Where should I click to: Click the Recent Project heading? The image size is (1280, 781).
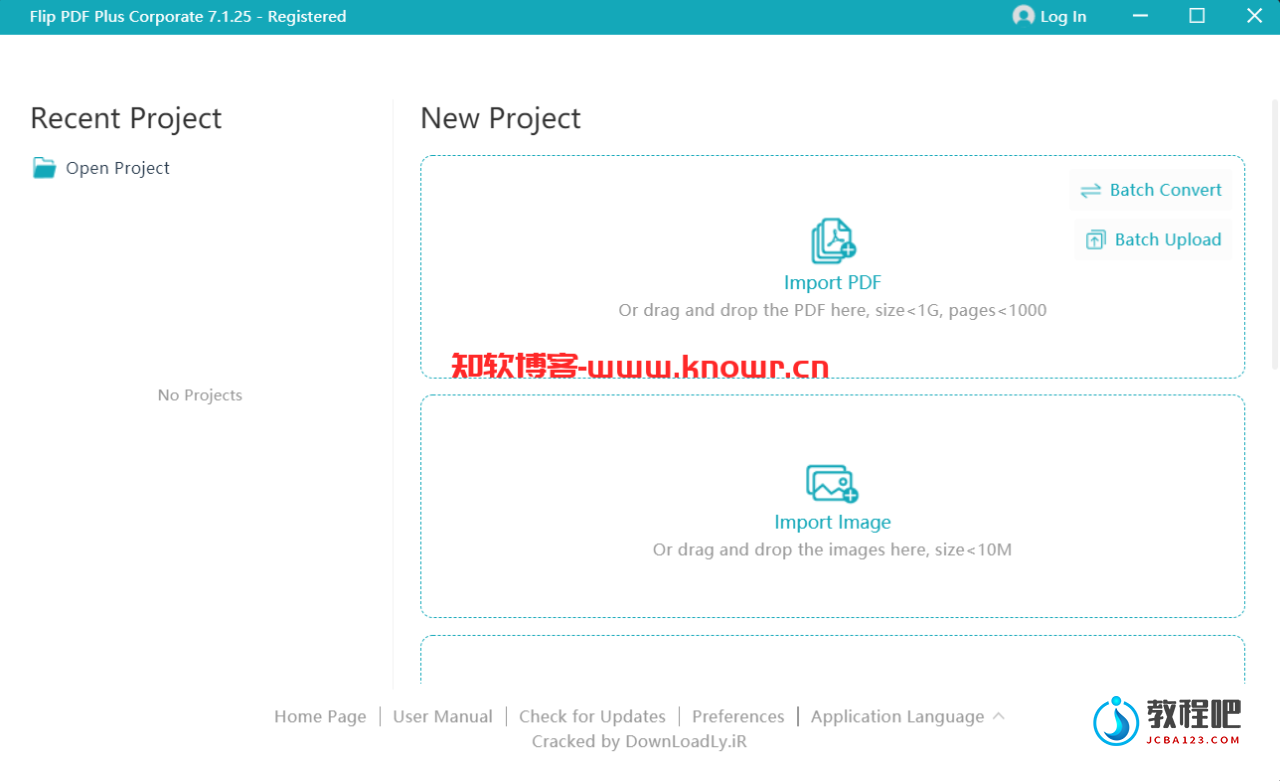[126, 118]
